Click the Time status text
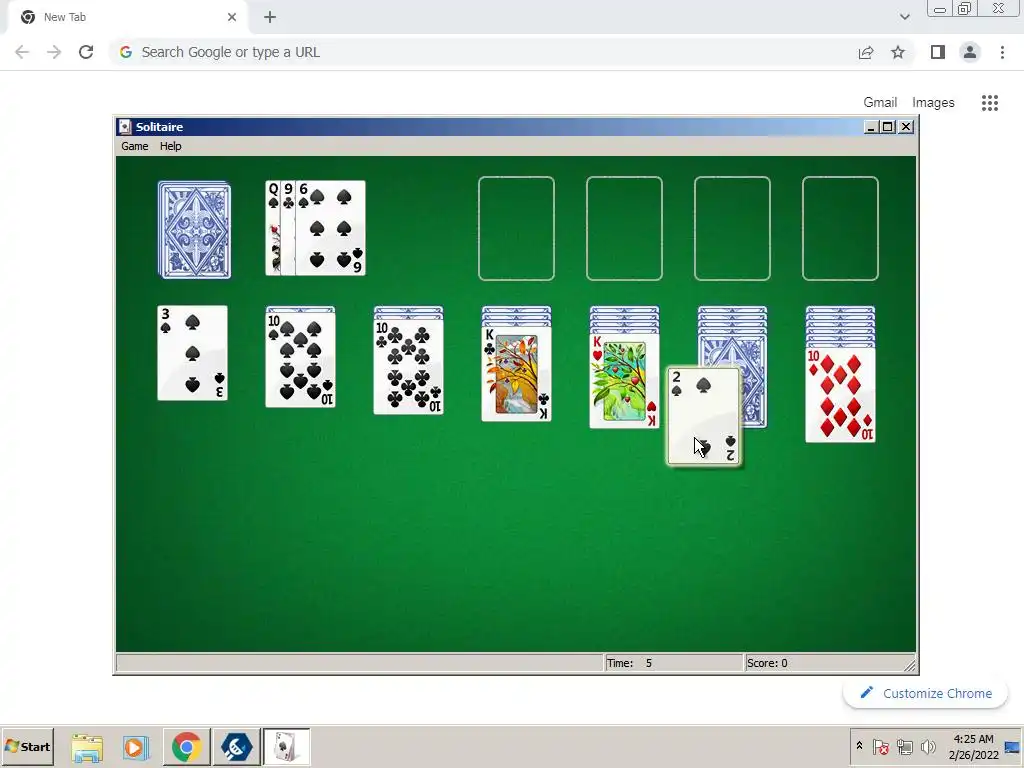Viewport: 1024px width, 768px height. [x=630, y=663]
